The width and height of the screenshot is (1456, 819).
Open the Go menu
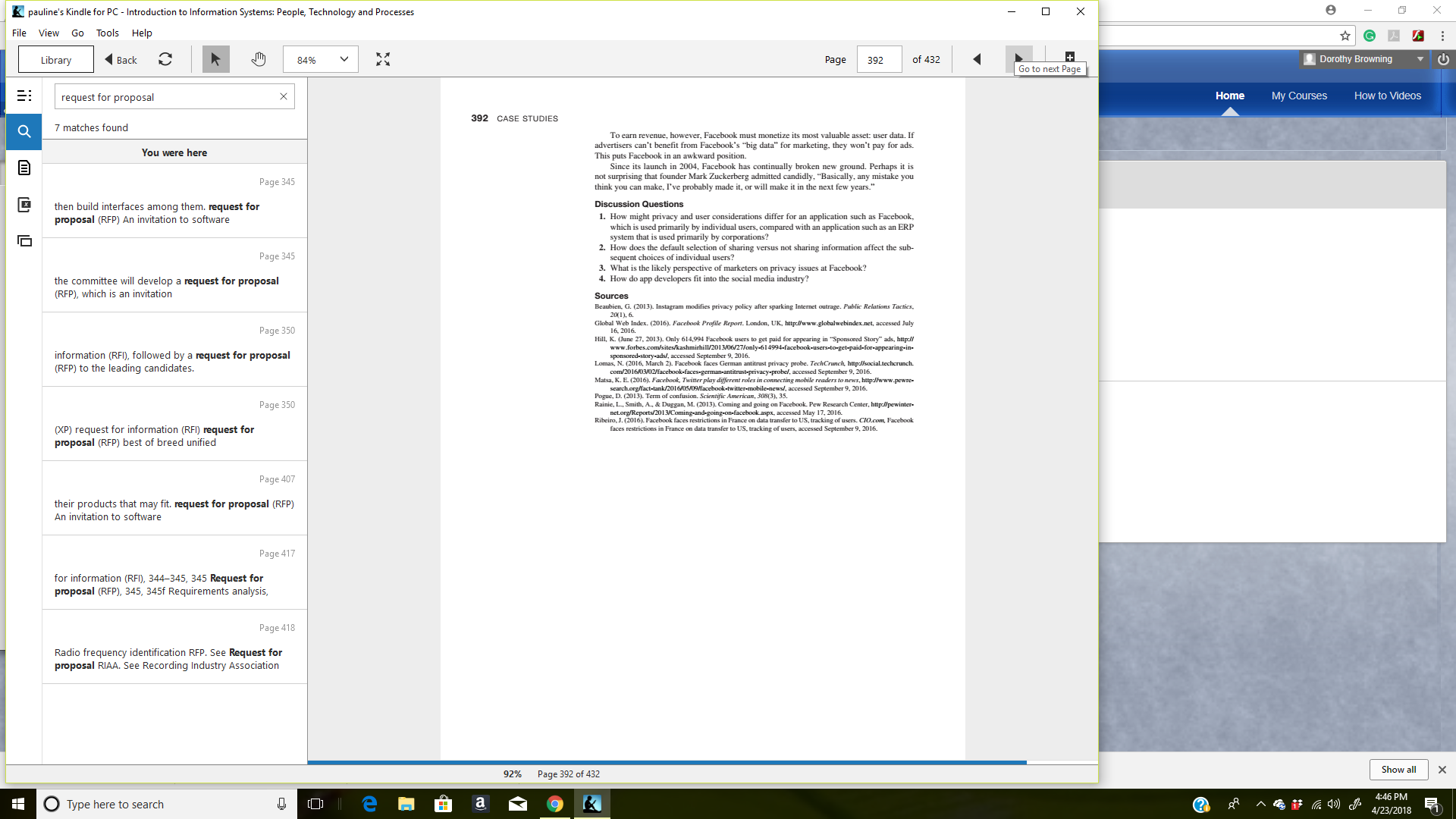point(77,33)
